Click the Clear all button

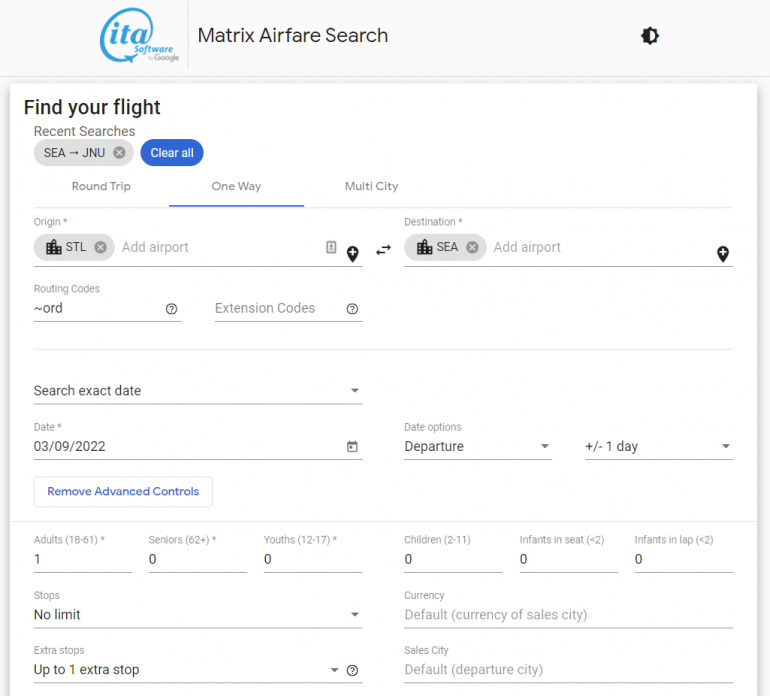172,153
